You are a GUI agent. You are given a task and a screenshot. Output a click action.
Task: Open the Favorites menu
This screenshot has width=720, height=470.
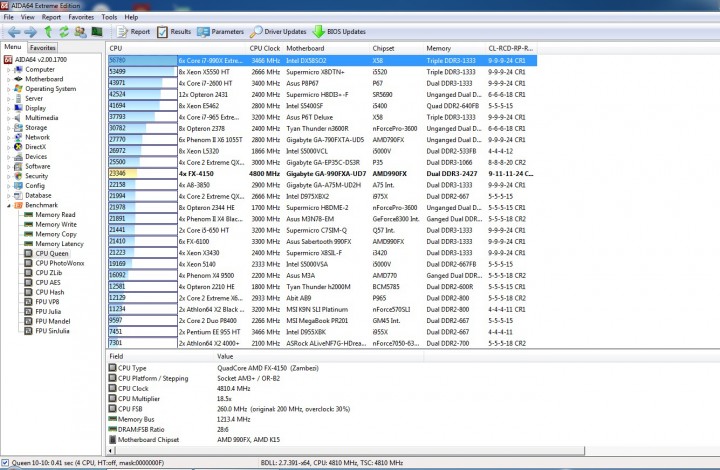click(x=81, y=17)
